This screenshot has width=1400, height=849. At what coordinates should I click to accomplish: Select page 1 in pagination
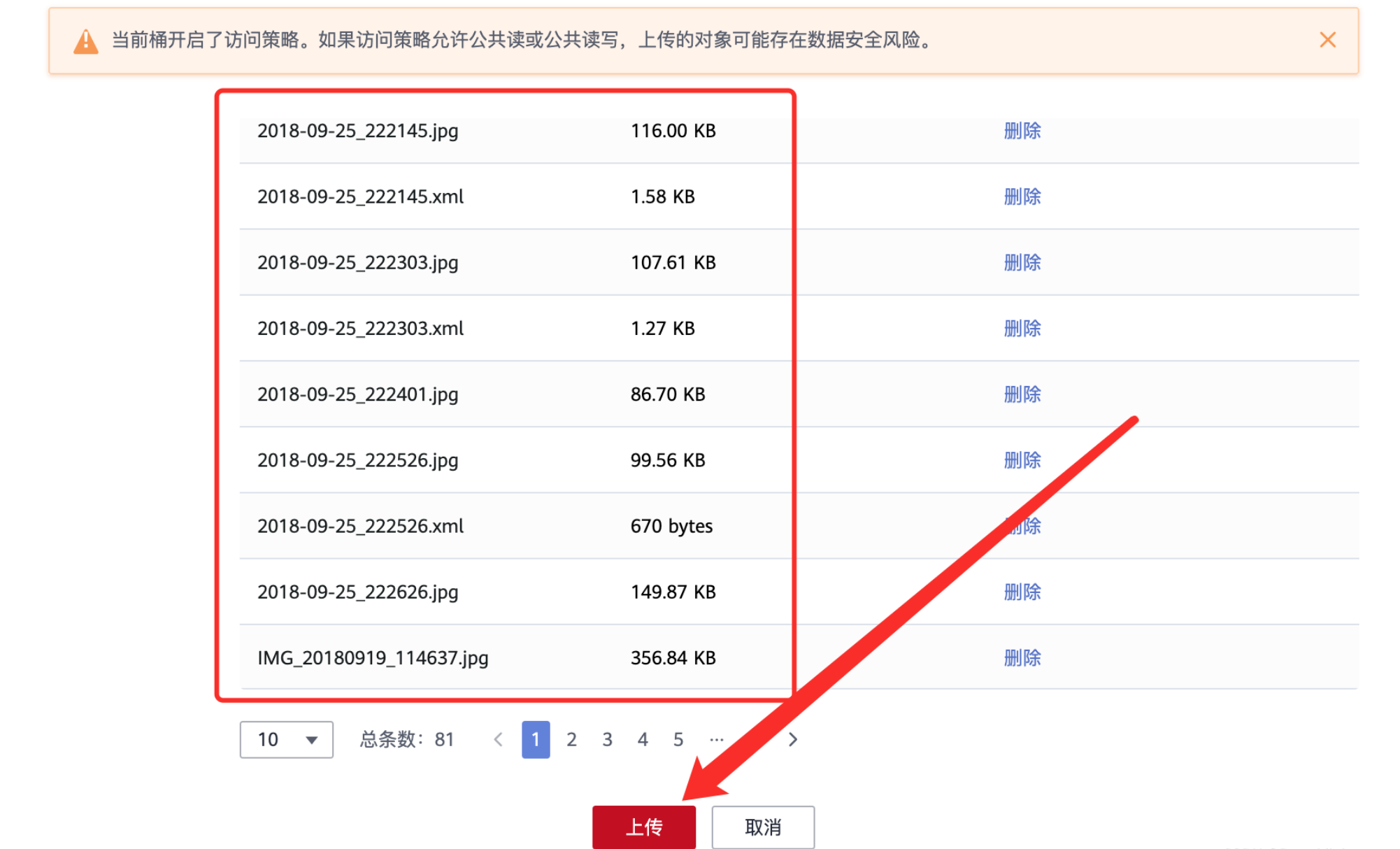[x=536, y=739]
